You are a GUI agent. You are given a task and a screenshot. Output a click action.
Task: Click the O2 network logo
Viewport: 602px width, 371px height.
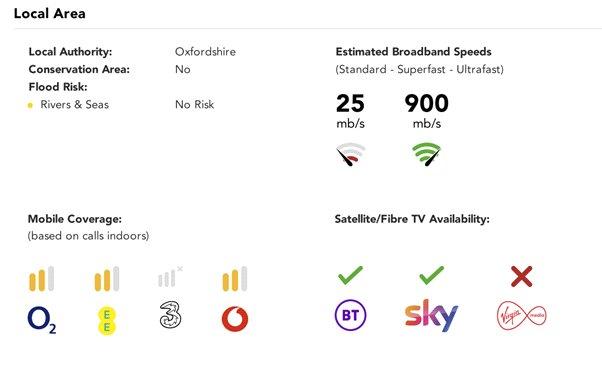(x=42, y=320)
